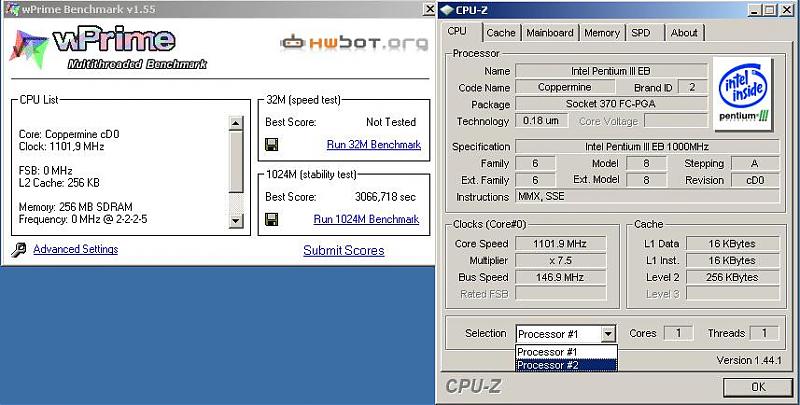Screen dimensions: 800x405
Task: Click the Instructions field MMX, SSE
Action: (x=647, y=196)
